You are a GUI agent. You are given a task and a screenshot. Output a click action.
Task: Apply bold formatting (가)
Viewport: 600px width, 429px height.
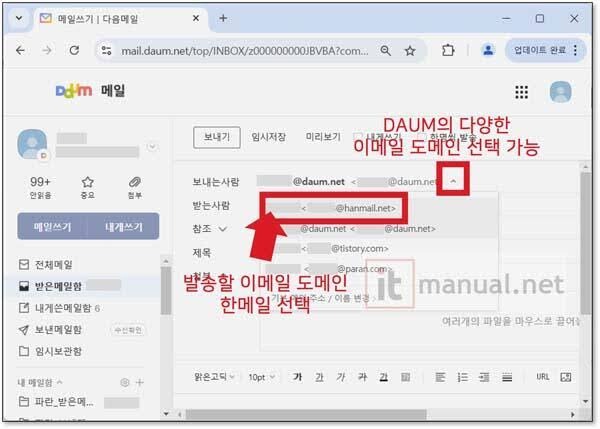297,377
